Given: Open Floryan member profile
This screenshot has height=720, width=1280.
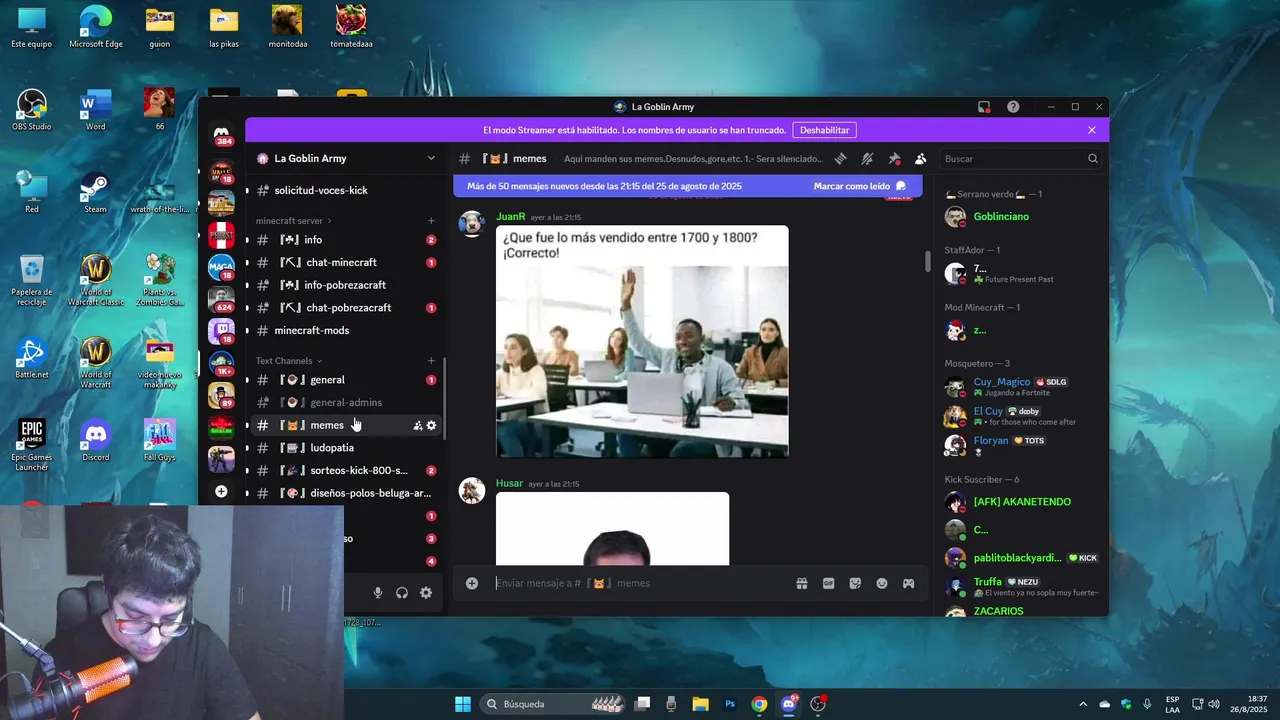Looking at the screenshot, I should (x=1022, y=445).
